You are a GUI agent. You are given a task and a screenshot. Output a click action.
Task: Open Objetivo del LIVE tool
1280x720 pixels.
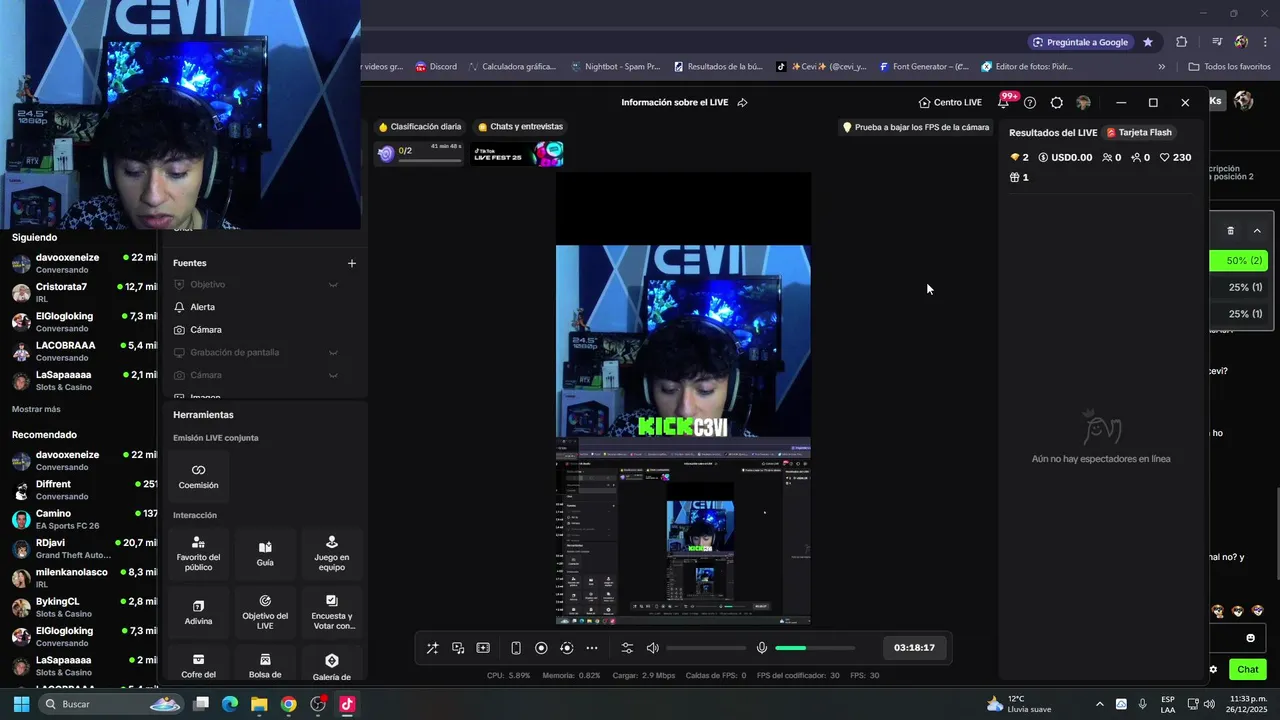(x=265, y=613)
